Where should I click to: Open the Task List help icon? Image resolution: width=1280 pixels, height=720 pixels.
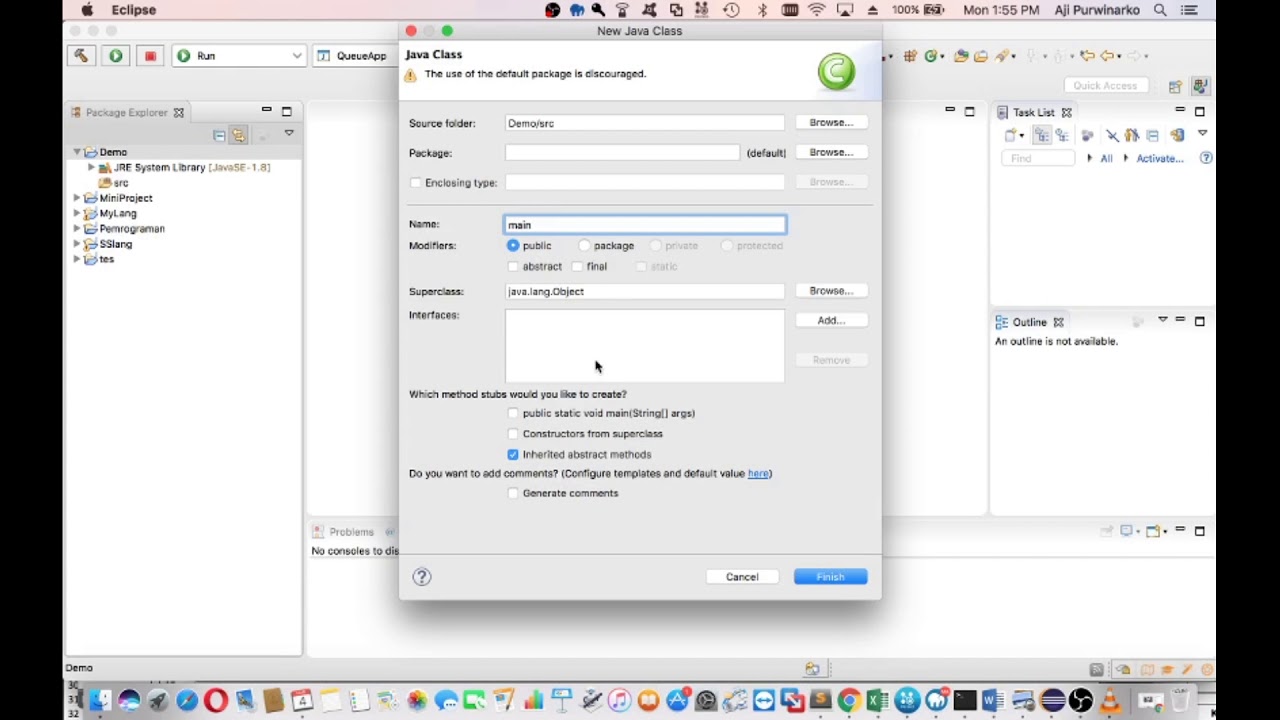[x=1206, y=158]
